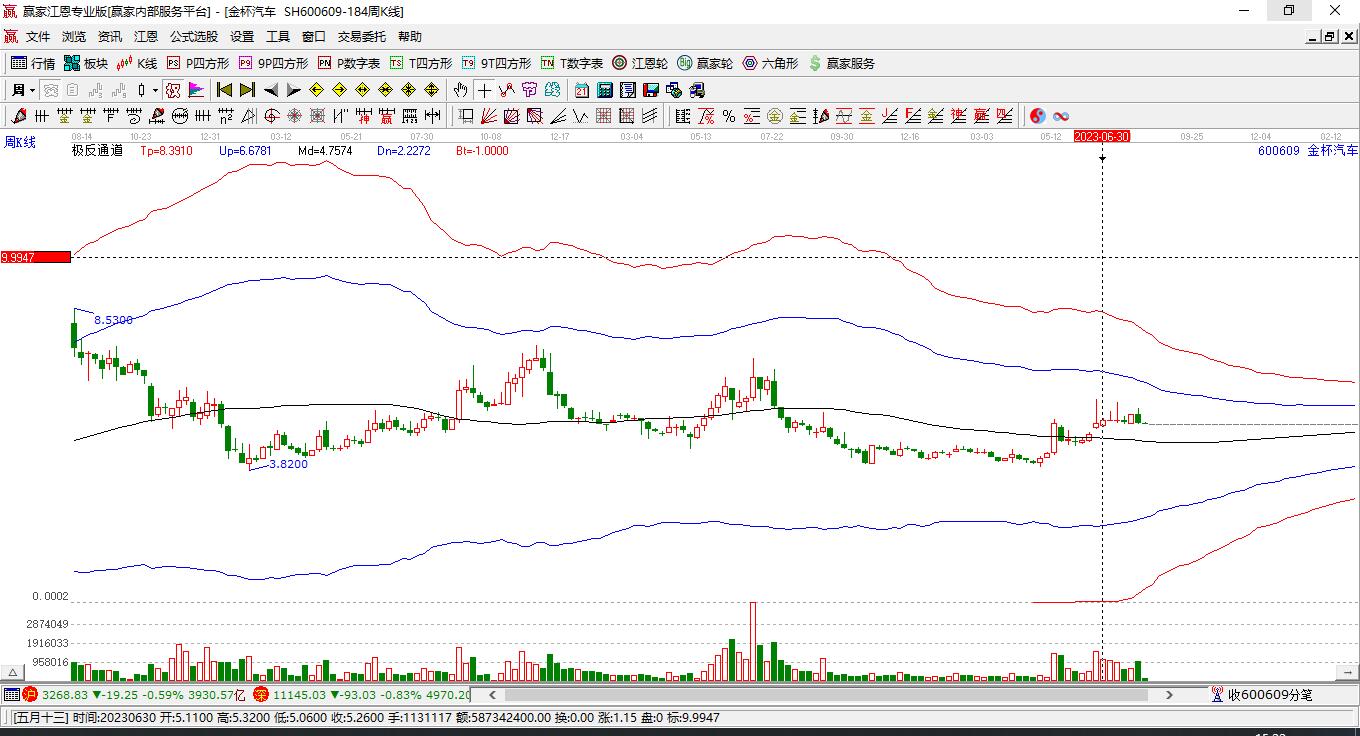Open the 交易委托 menu
The height and width of the screenshot is (736, 1360).
point(362,37)
